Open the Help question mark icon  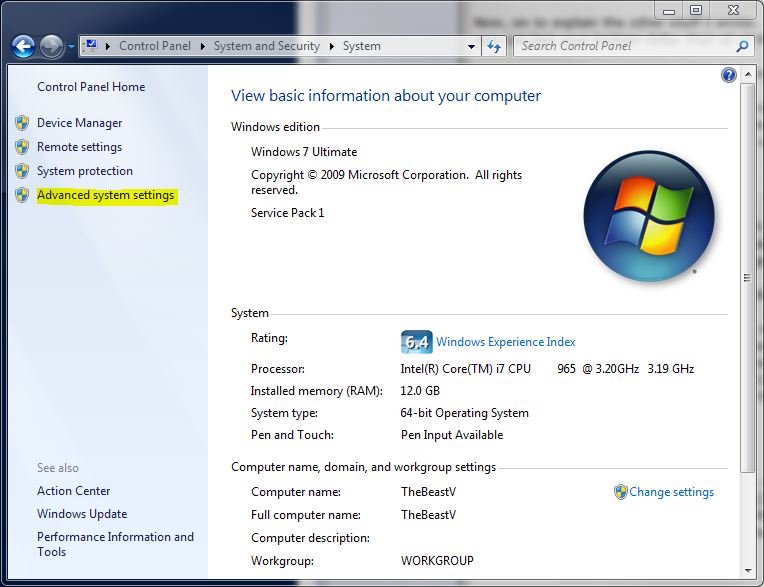728,75
